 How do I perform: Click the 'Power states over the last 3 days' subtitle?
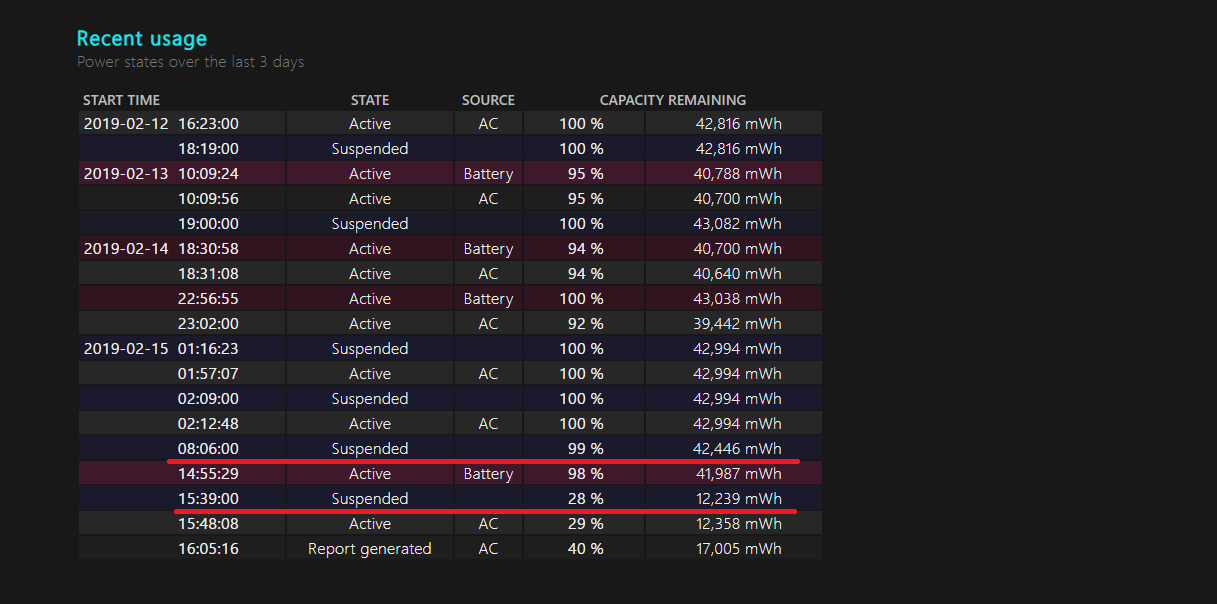point(190,62)
